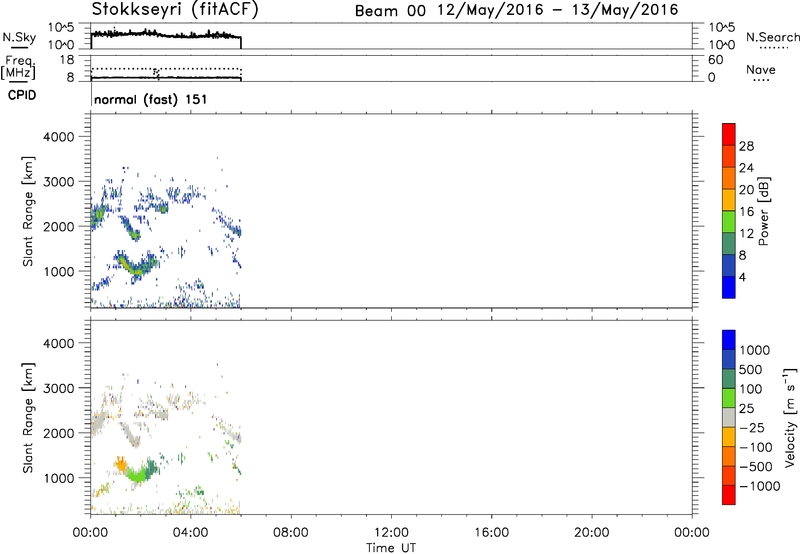800x554 pixels.
Task: Click the "N.Search" legend label
Action: click(x=772, y=37)
